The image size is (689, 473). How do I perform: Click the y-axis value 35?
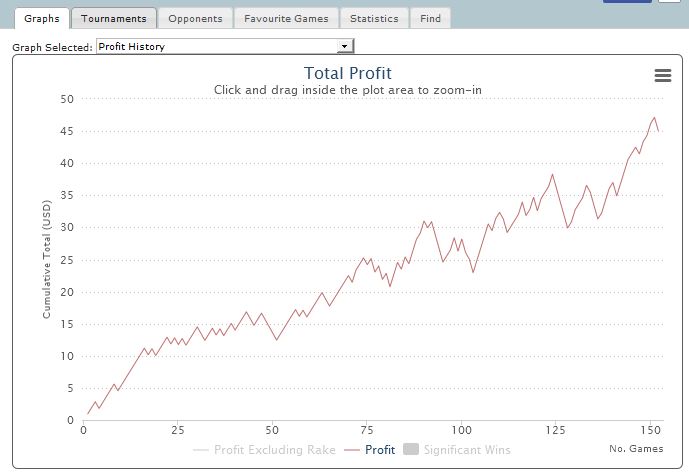coord(67,195)
